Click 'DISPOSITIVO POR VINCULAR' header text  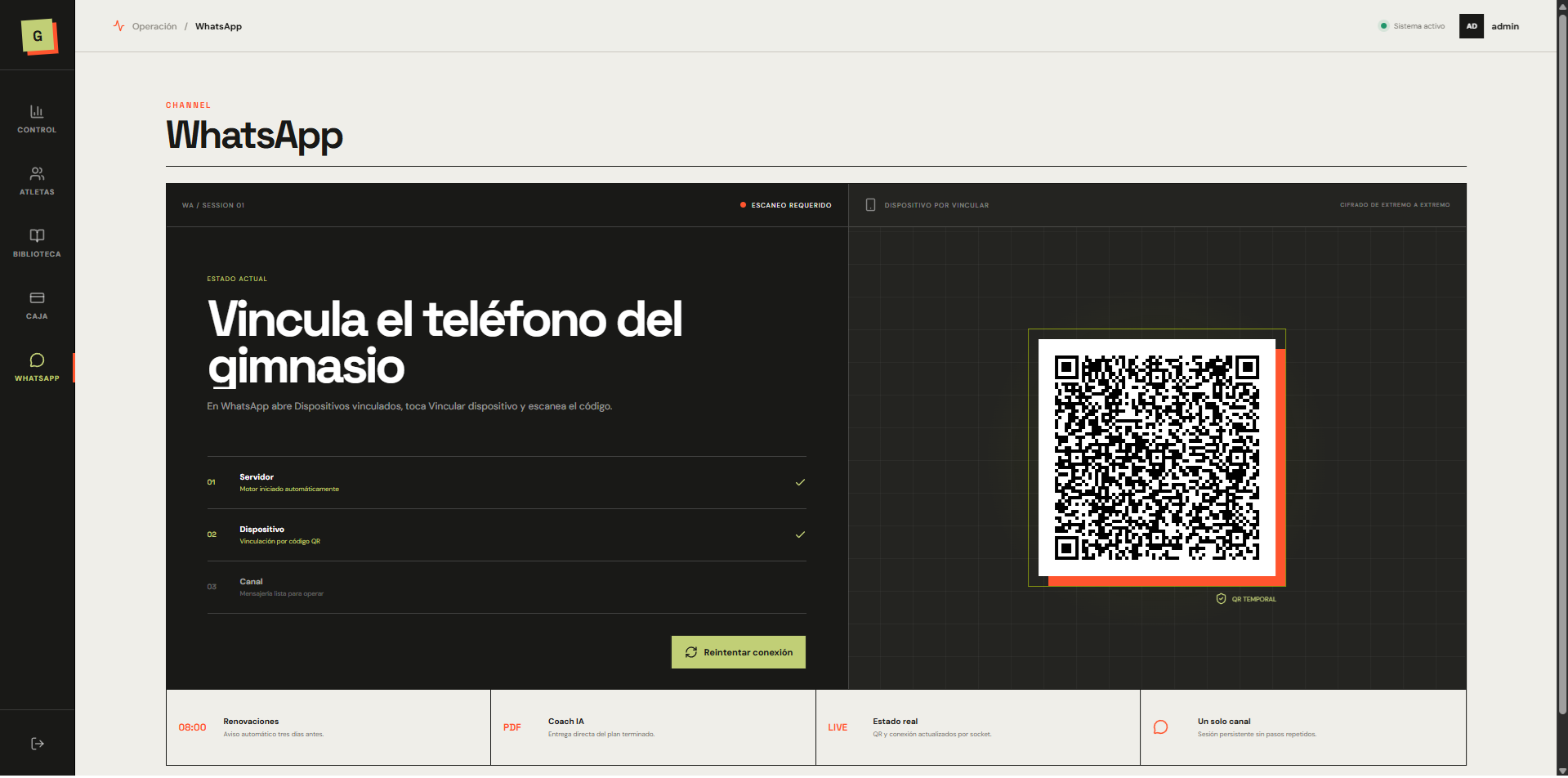(936, 205)
